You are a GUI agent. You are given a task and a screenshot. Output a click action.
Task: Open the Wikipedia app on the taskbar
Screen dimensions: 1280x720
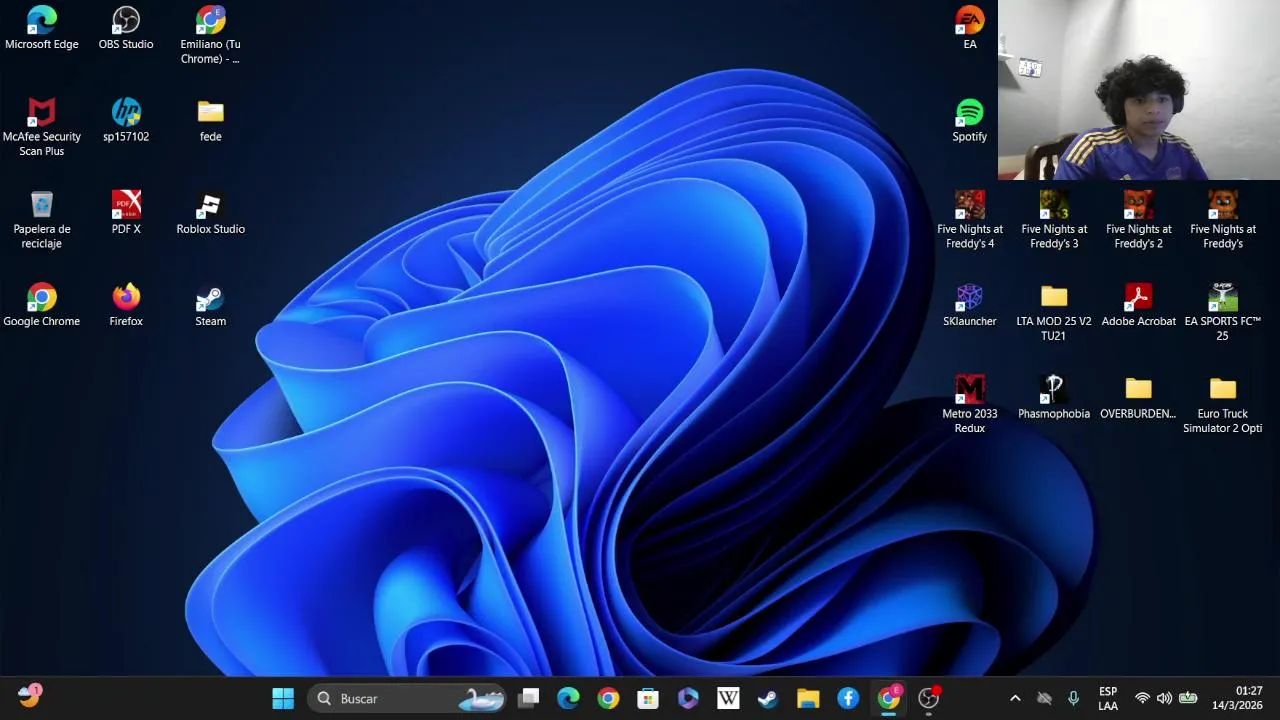pyautogui.click(x=728, y=698)
